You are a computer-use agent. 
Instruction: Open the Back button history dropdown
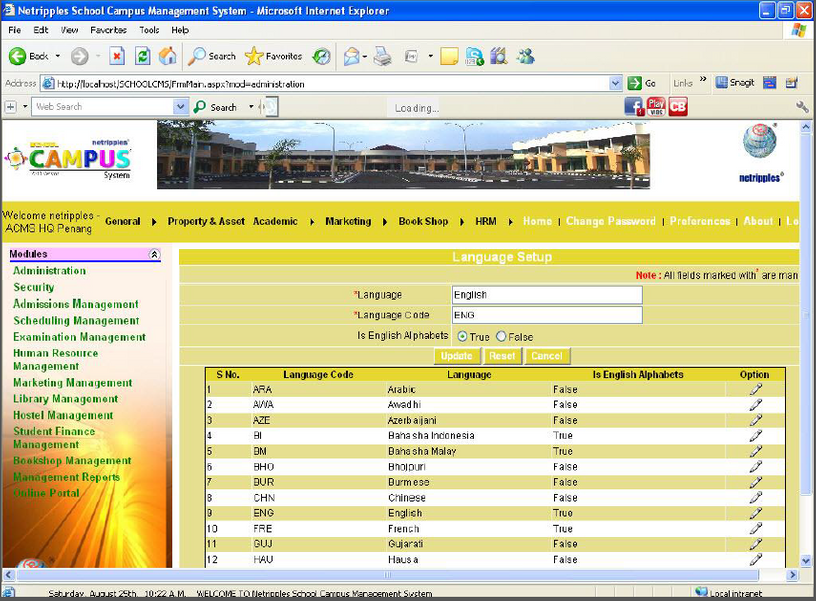58,56
